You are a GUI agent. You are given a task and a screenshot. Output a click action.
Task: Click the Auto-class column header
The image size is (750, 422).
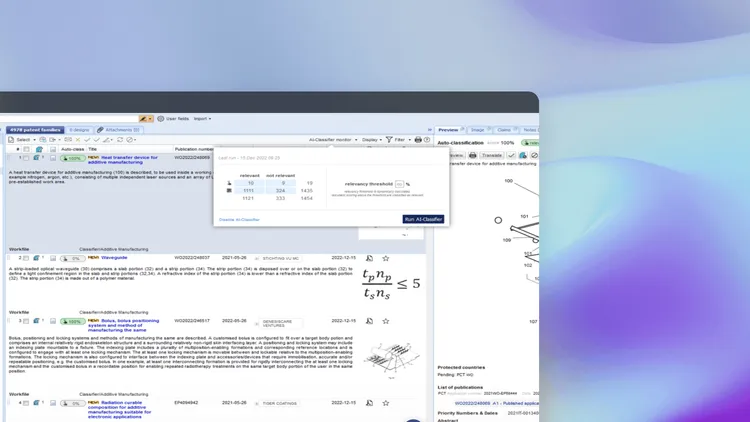pyautogui.click(x=72, y=149)
